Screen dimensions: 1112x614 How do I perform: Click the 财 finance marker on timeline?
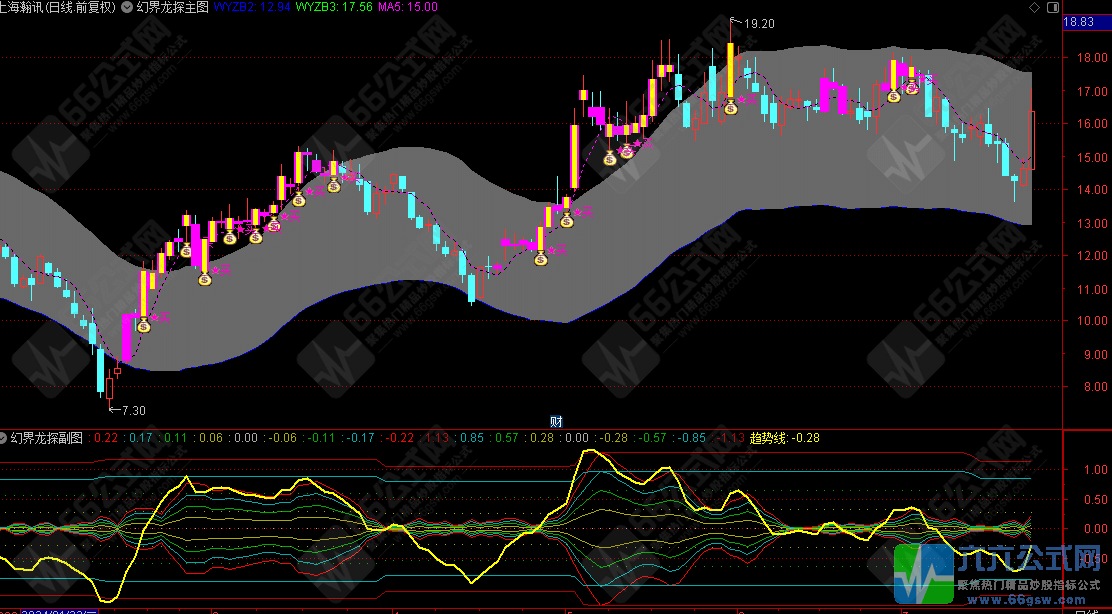coord(557,422)
